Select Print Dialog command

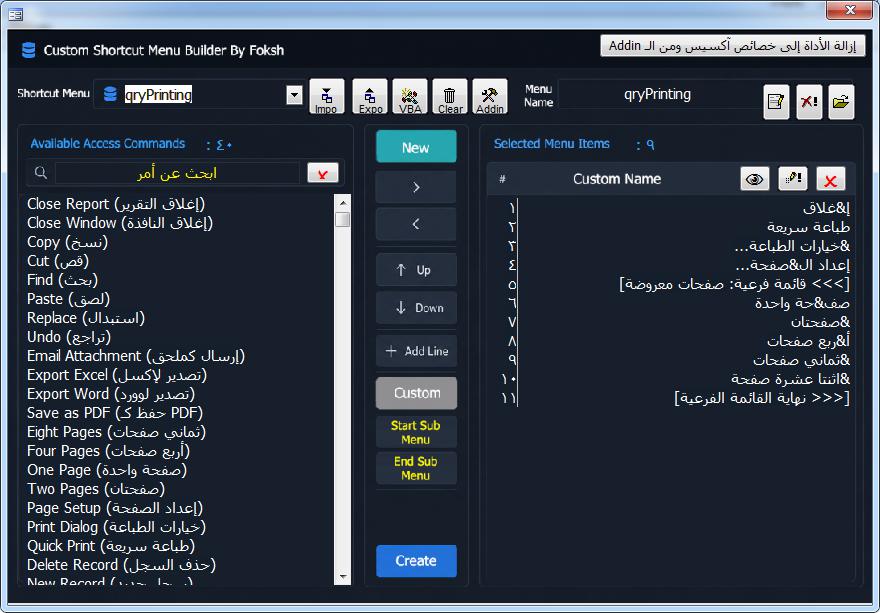(x=177, y=527)
